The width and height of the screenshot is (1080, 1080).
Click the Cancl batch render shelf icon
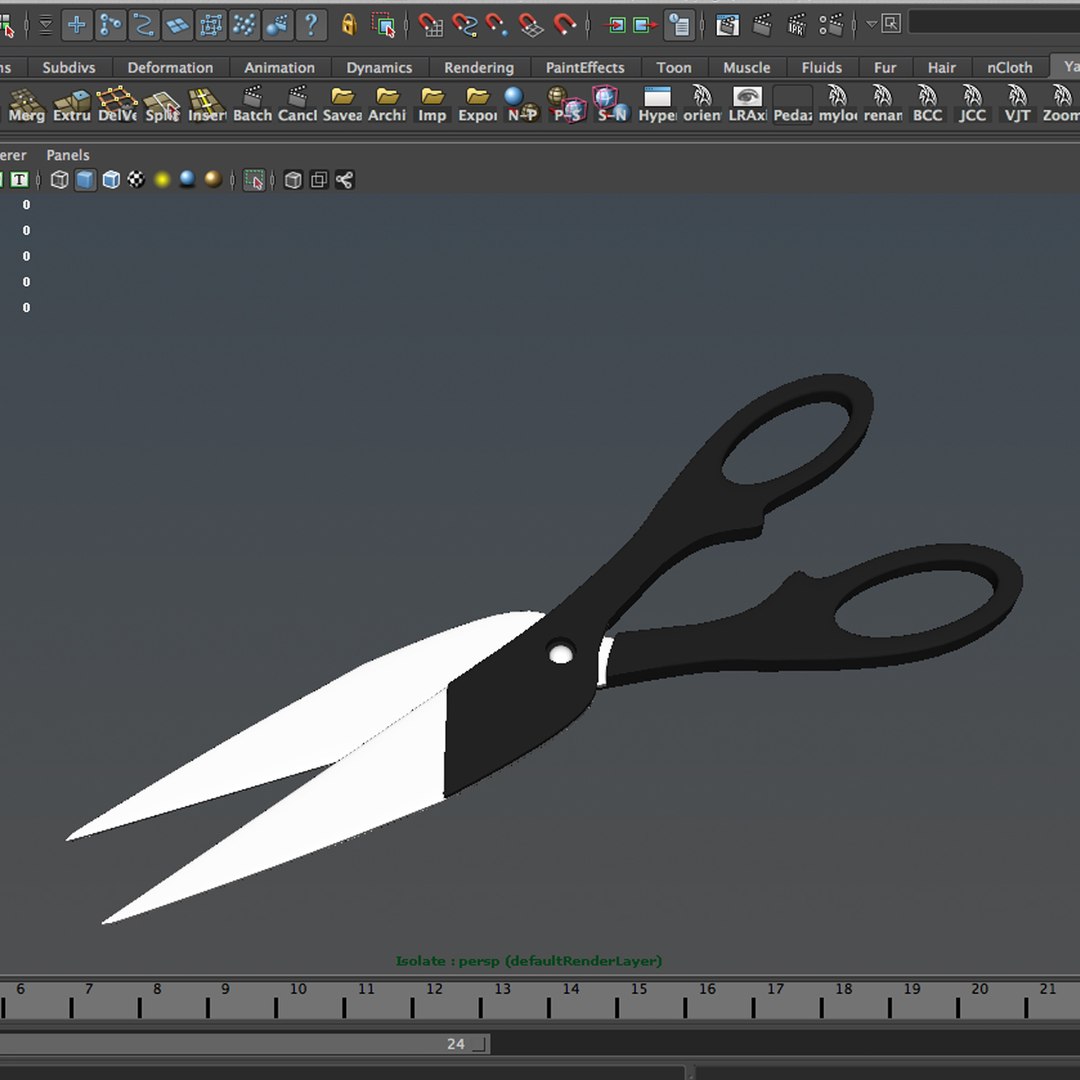[297, 105]
